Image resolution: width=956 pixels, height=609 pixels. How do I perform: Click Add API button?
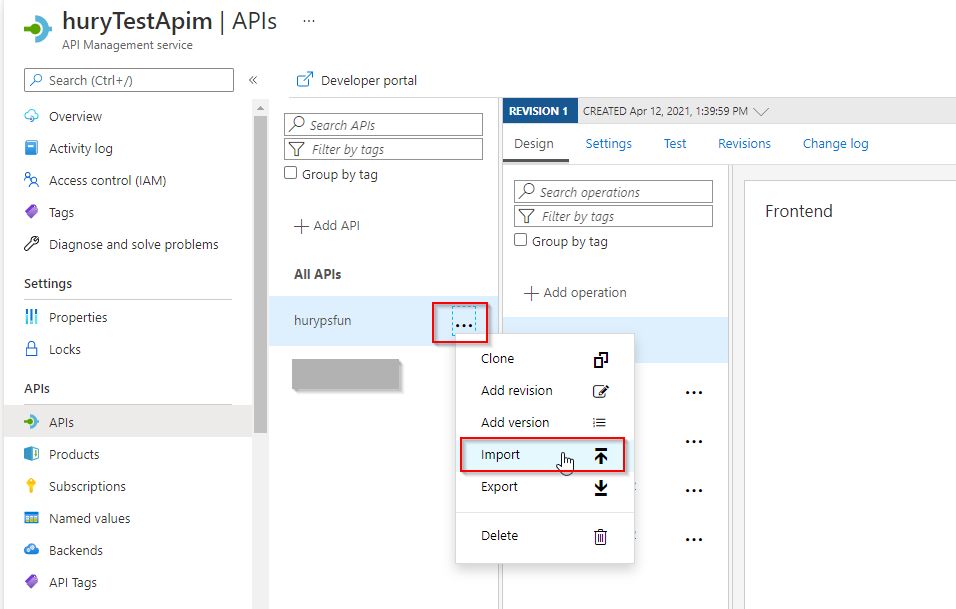pos(327,226)
